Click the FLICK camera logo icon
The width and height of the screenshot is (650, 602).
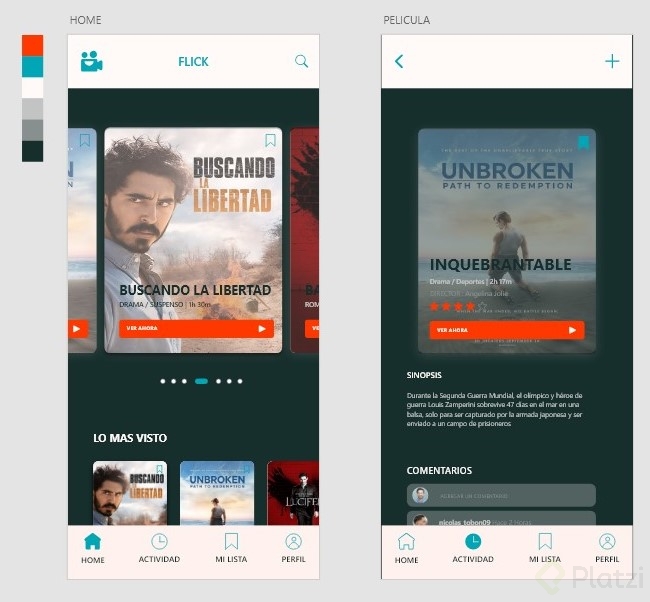click(91, 61)
